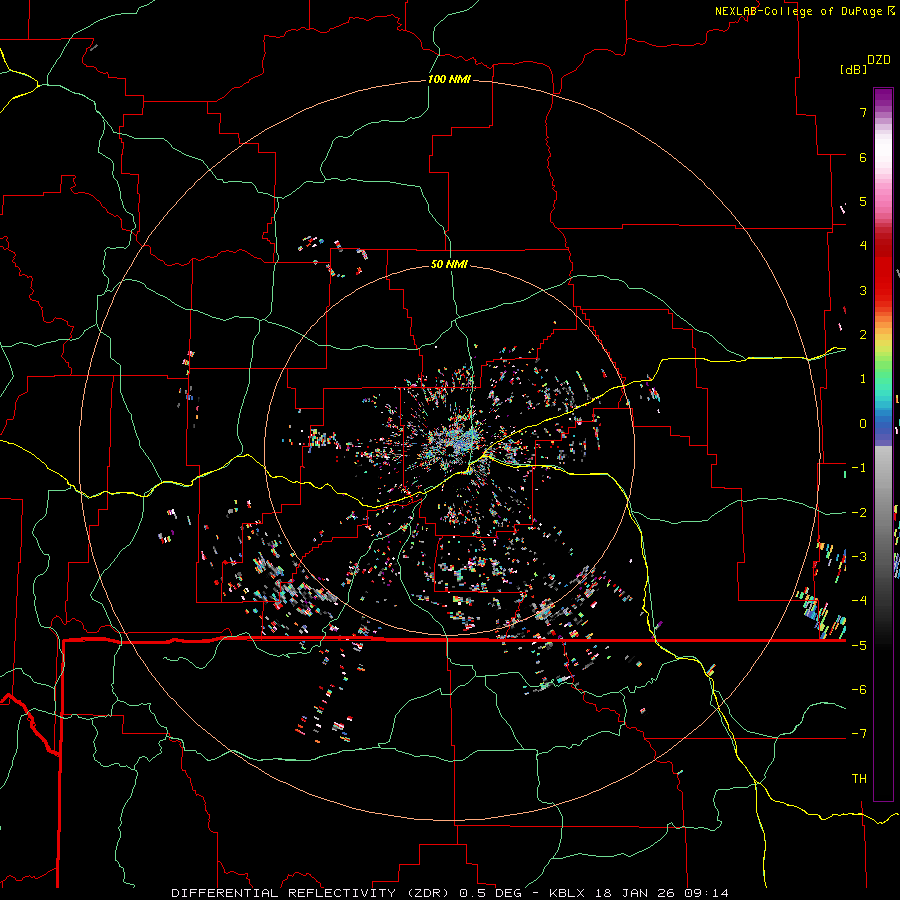Click the -5 value on the color scale
Viewport: 900px width, 900px height.
pyautogui.click(x=859, y=645)
